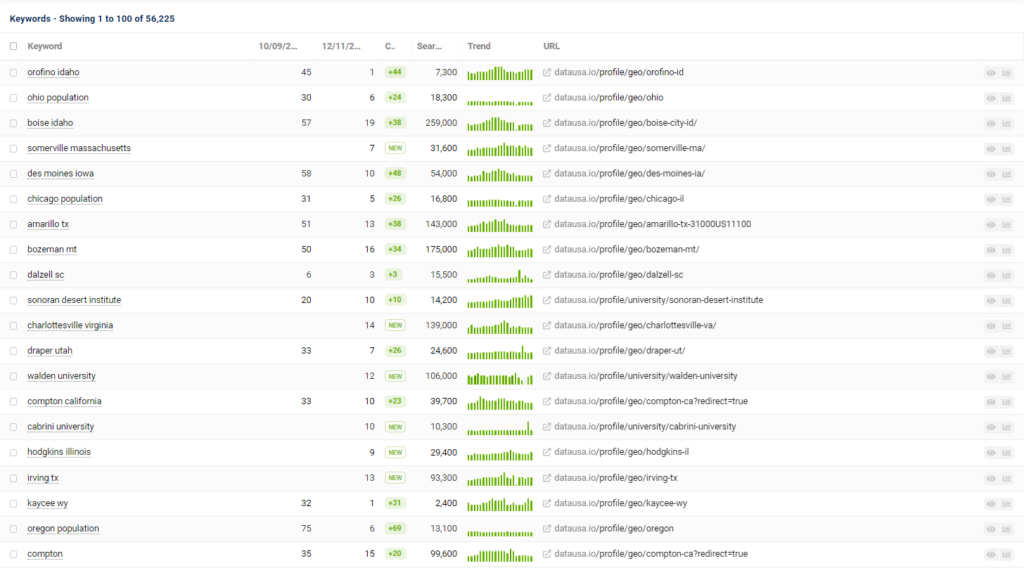This screenshot has height=568, width=1024.
Task: Check the box next to amarillo tx
Action: click(14, 224)
